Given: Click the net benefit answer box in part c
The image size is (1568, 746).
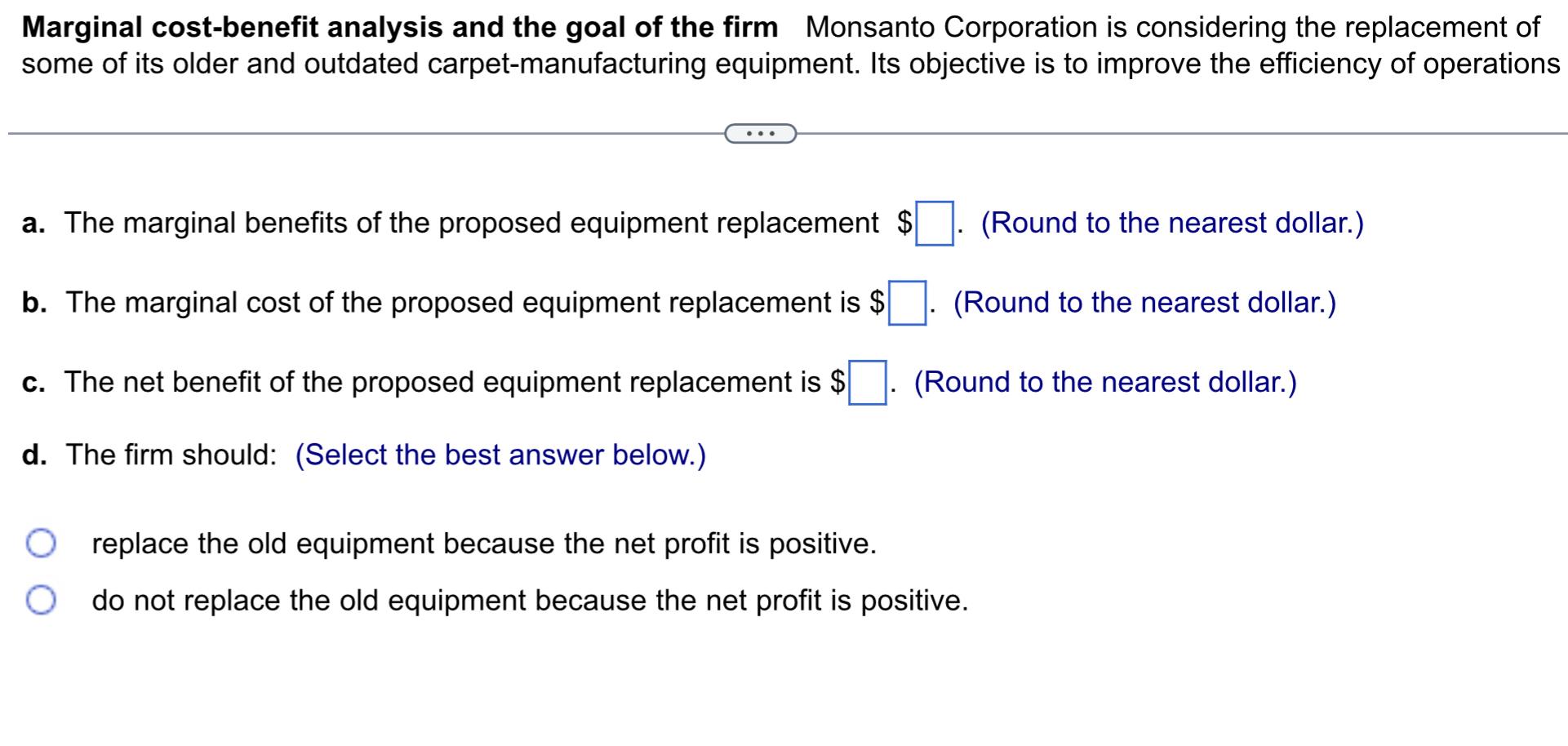Looking at the screenshot, I should coord(868,380).
